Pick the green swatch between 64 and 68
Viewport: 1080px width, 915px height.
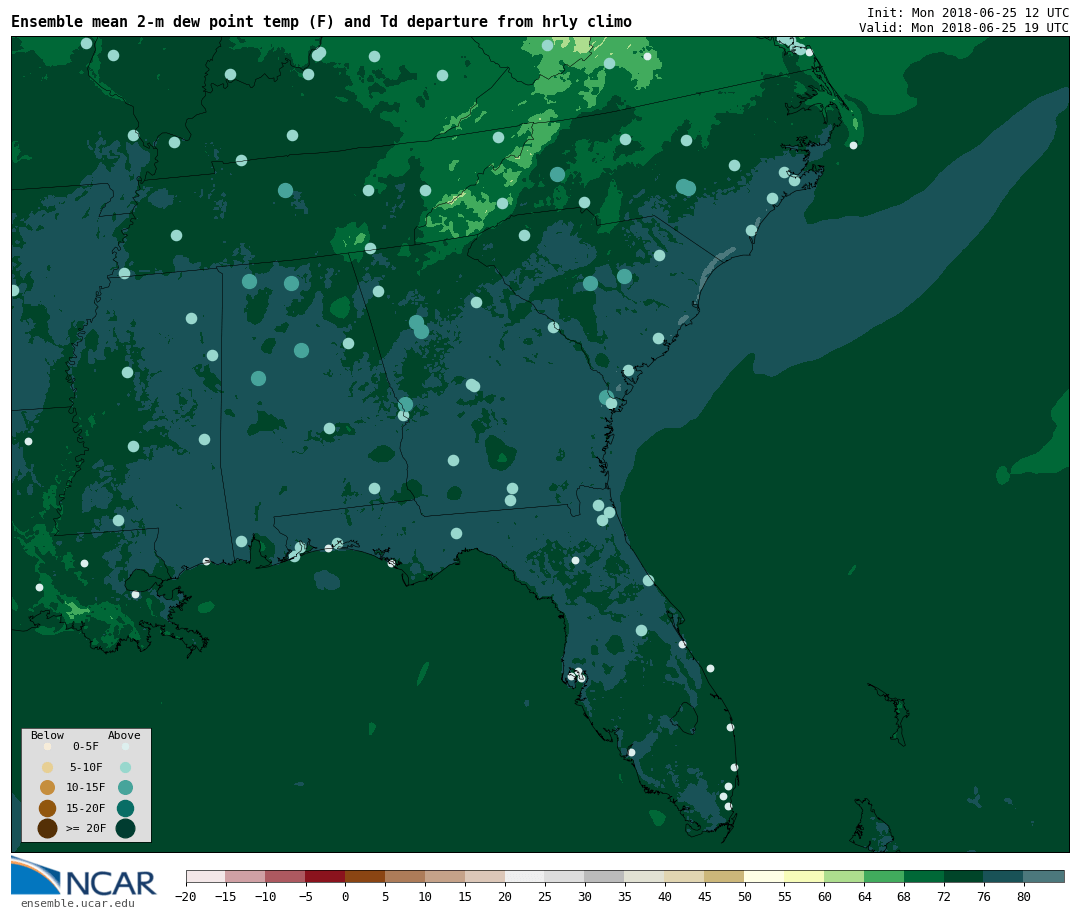(884, 876)
